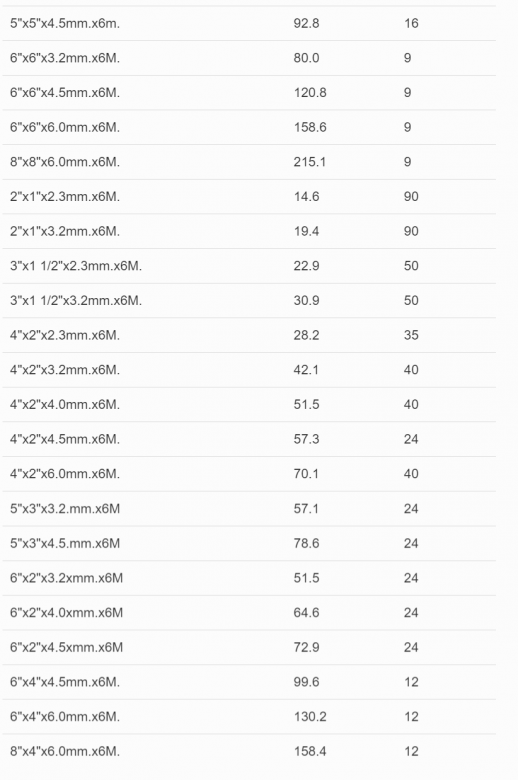
Task: Select the 57.3 weight value
Action: 306,439
